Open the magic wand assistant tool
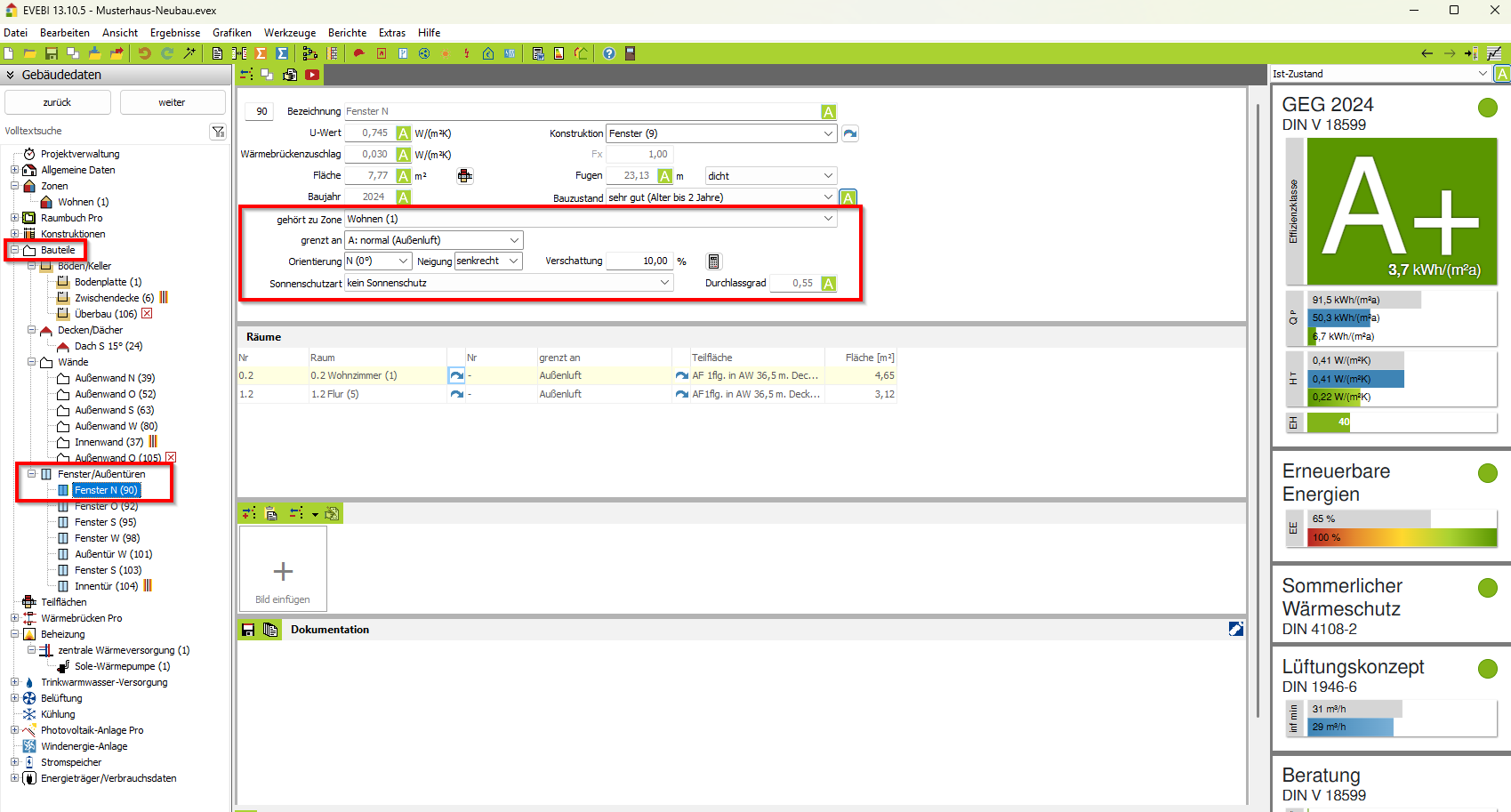The height and width of the screenshot is (812, 1511). point(189,53)
